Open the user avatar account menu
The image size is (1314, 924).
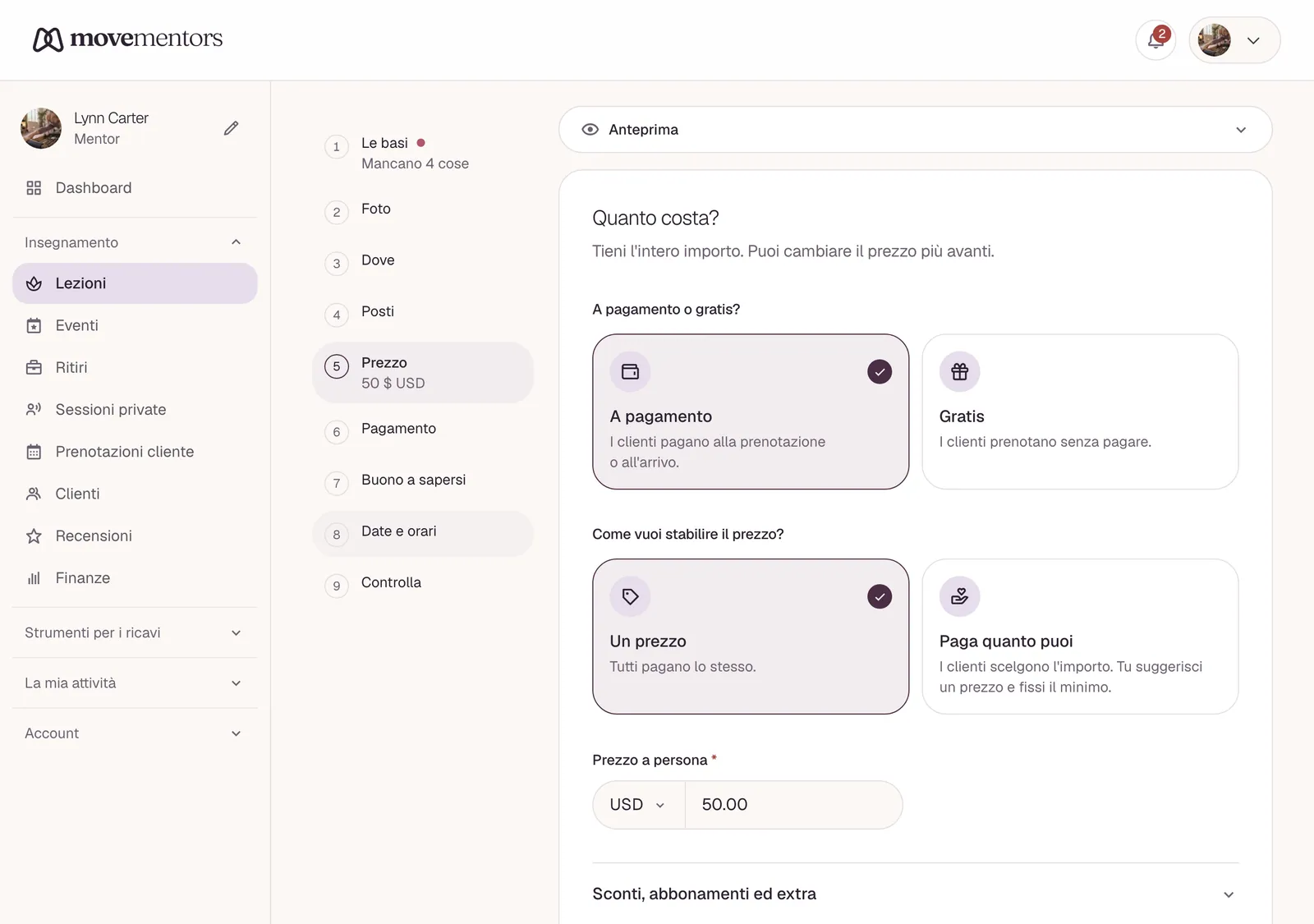pos(1234,40)
